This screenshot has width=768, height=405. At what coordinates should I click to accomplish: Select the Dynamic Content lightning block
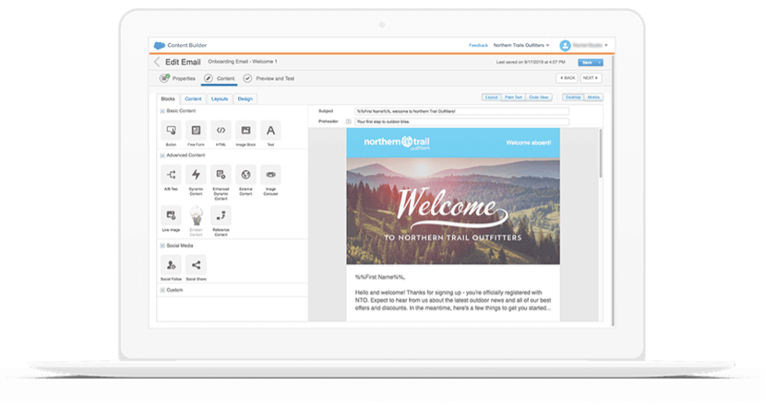coord(196,175)
